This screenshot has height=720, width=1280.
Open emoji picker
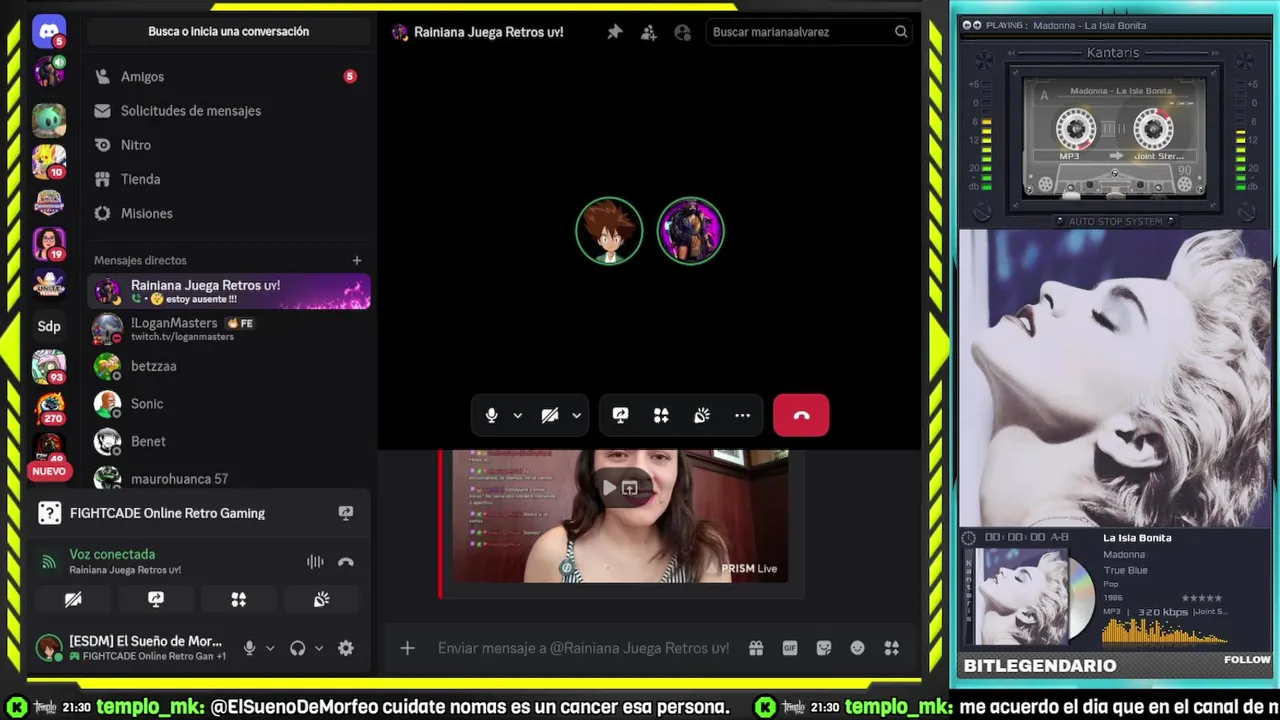pos(857,648)
